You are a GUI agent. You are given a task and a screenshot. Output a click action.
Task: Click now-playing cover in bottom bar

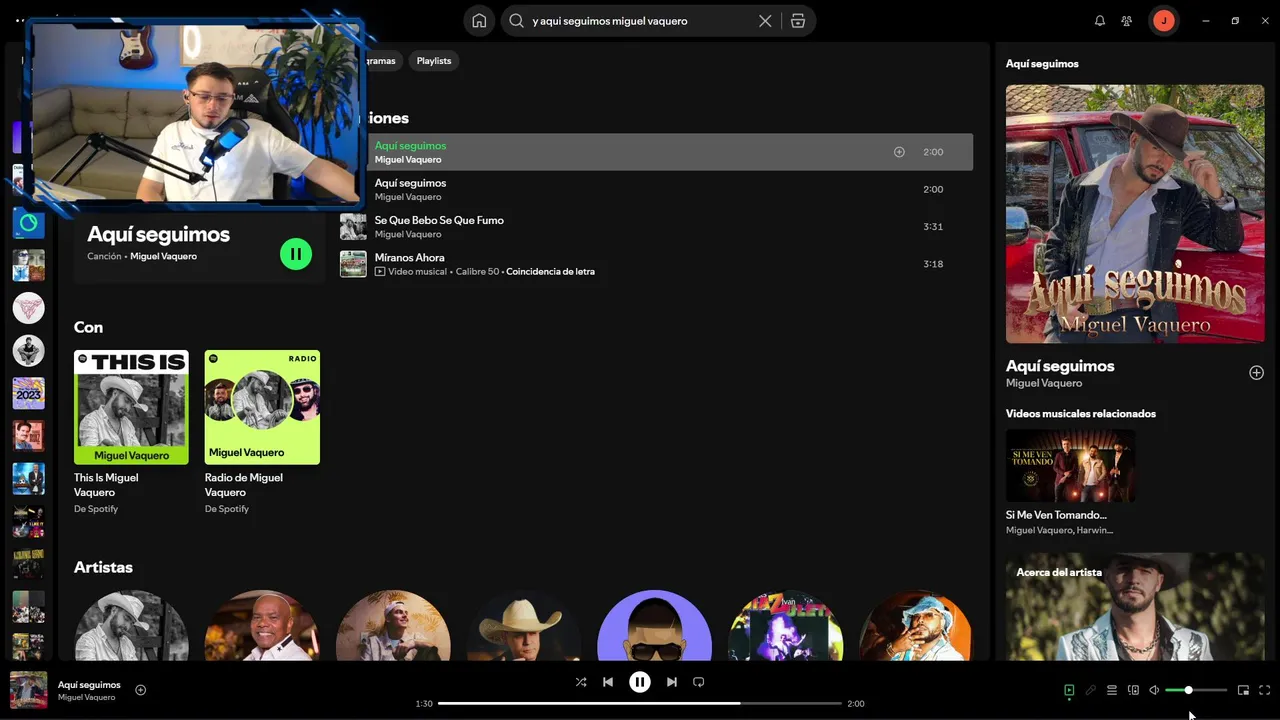coord(28,690)
